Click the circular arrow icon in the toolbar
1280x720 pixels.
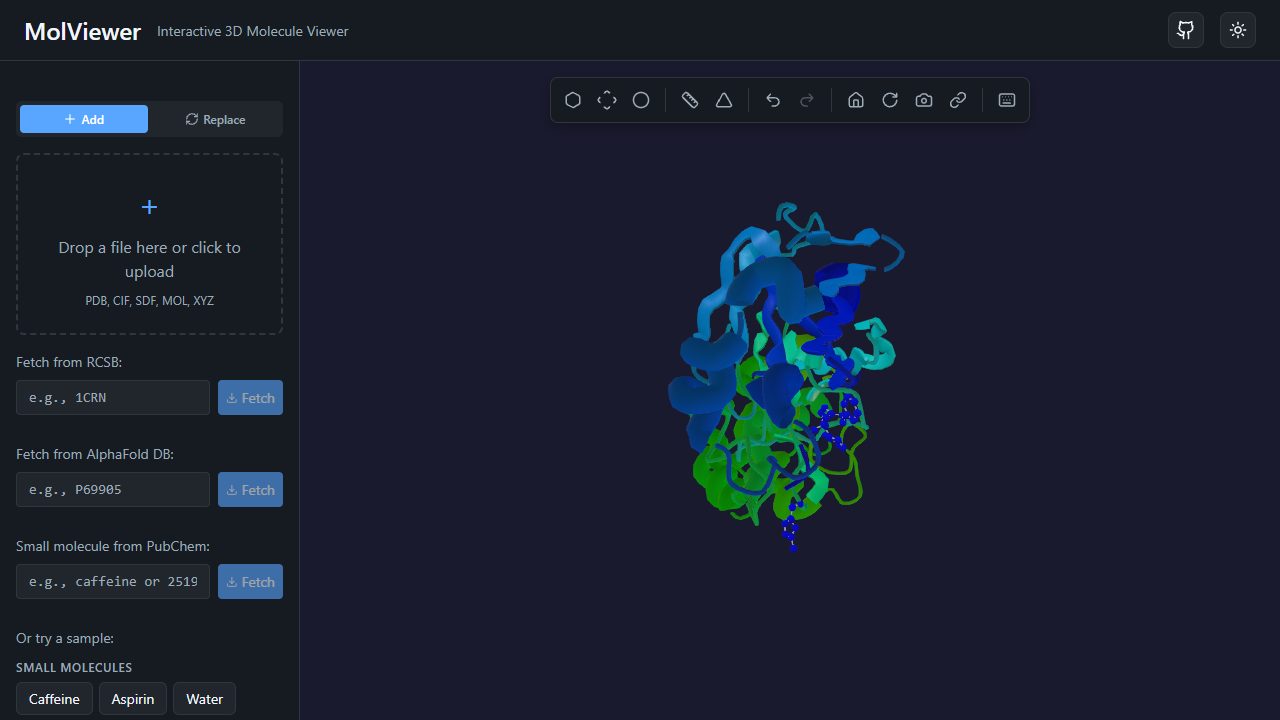890,100
